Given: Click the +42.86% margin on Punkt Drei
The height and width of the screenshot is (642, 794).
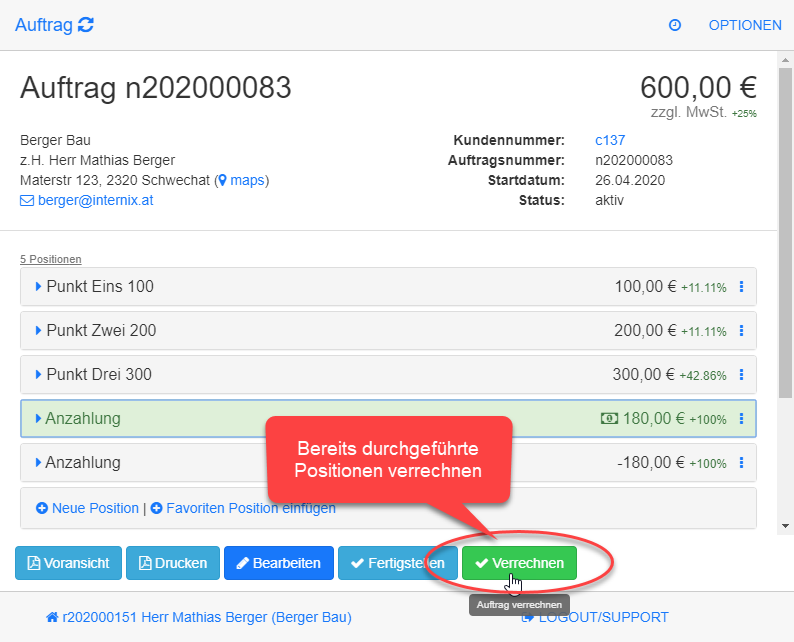Looking at the screenshot, I should (x=703, y=376).
